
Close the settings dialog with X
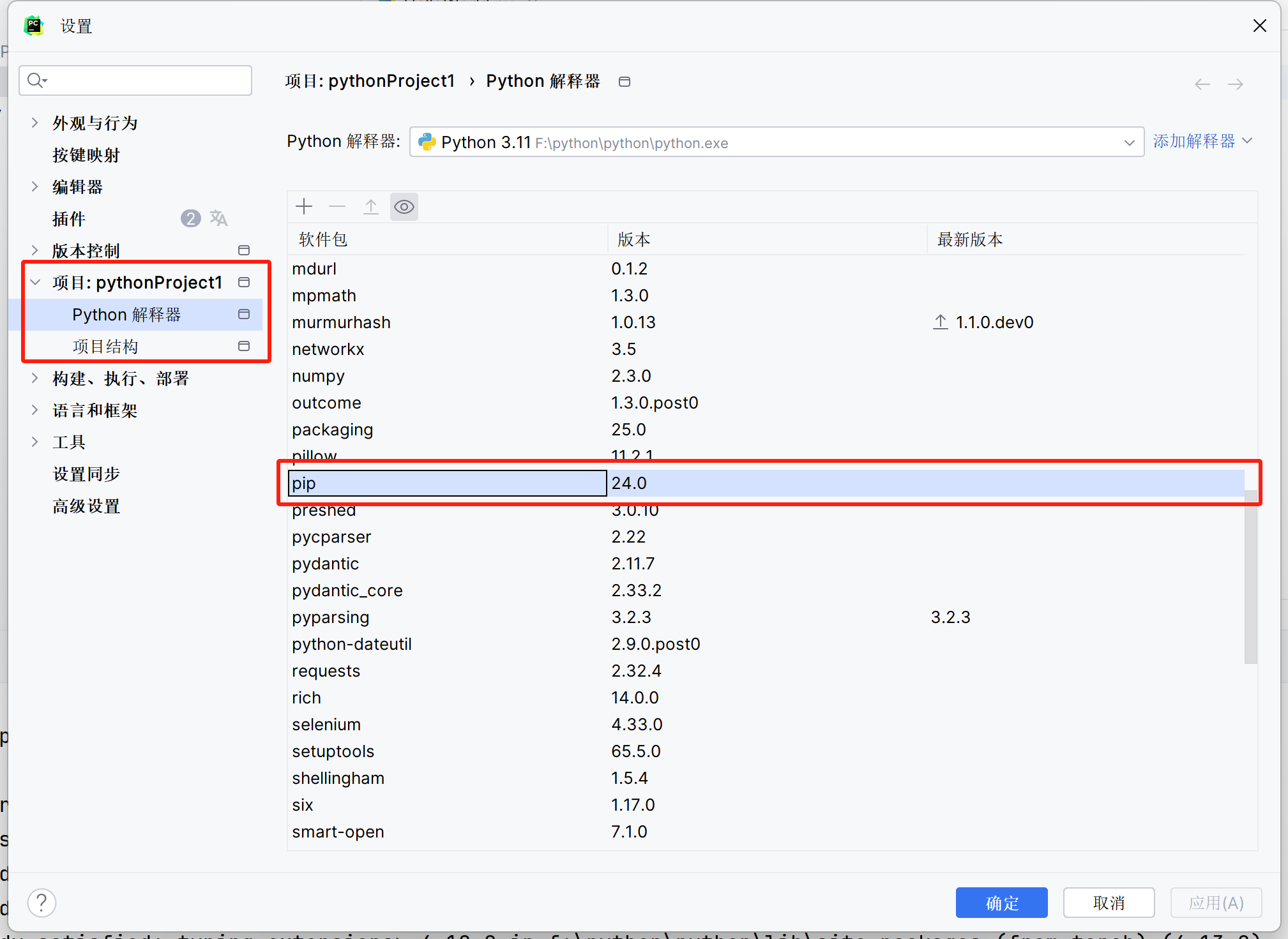click(x=1259, y=26)
